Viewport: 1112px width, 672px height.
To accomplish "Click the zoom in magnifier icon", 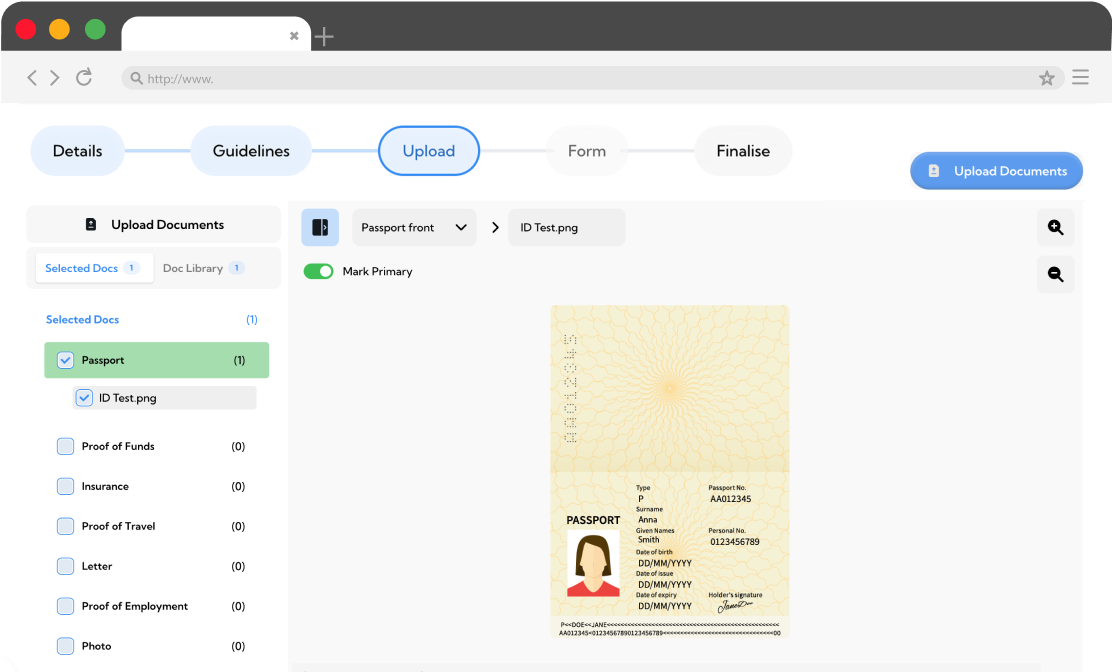I will (1055, 227).
